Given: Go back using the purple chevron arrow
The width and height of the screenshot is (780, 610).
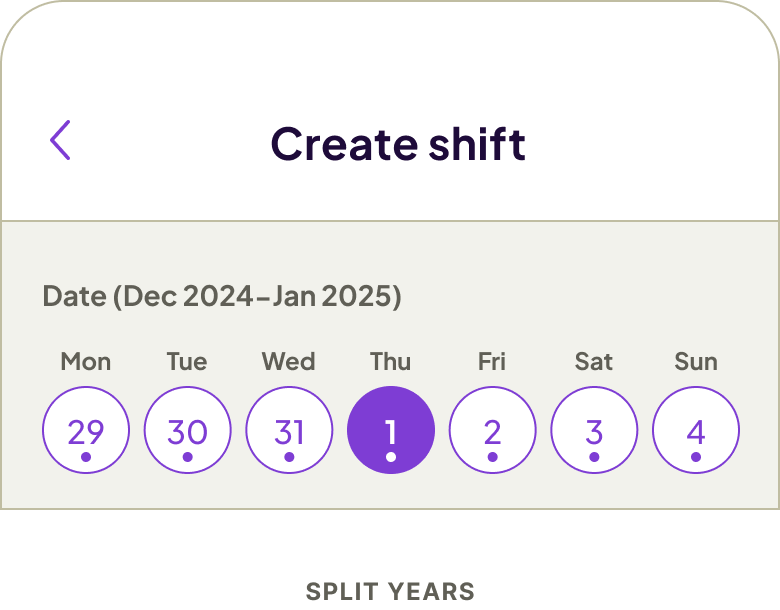Looking at the screenshot, I should click(61, 141).
